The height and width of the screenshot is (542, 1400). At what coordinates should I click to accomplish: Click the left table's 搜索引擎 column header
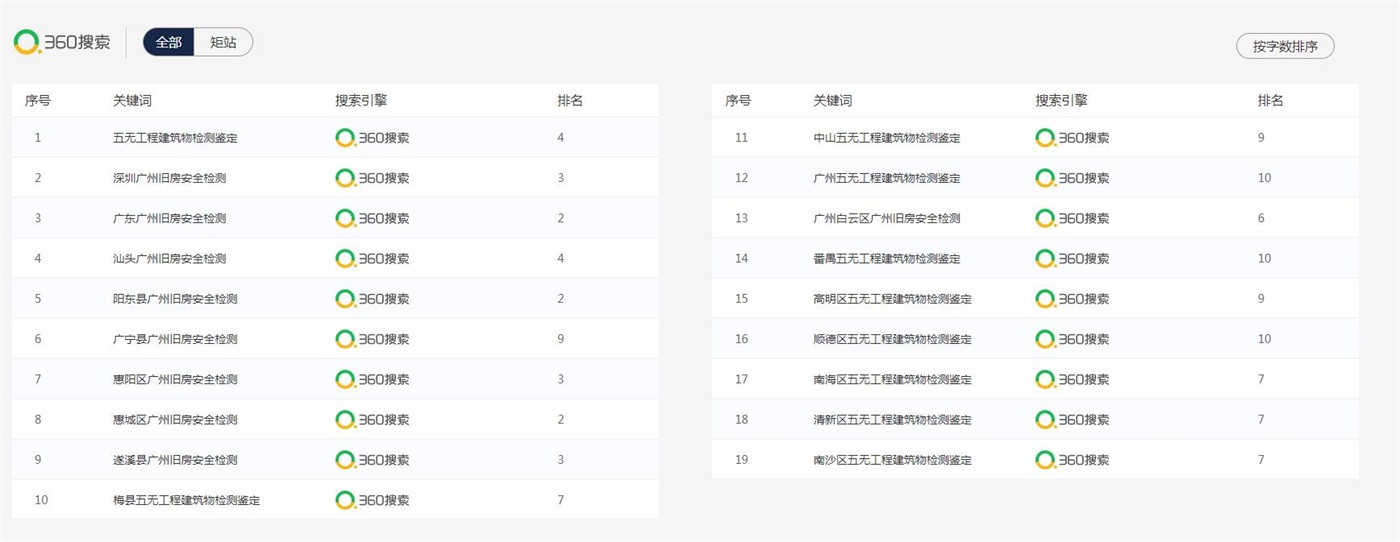click(x=361, y=101)
